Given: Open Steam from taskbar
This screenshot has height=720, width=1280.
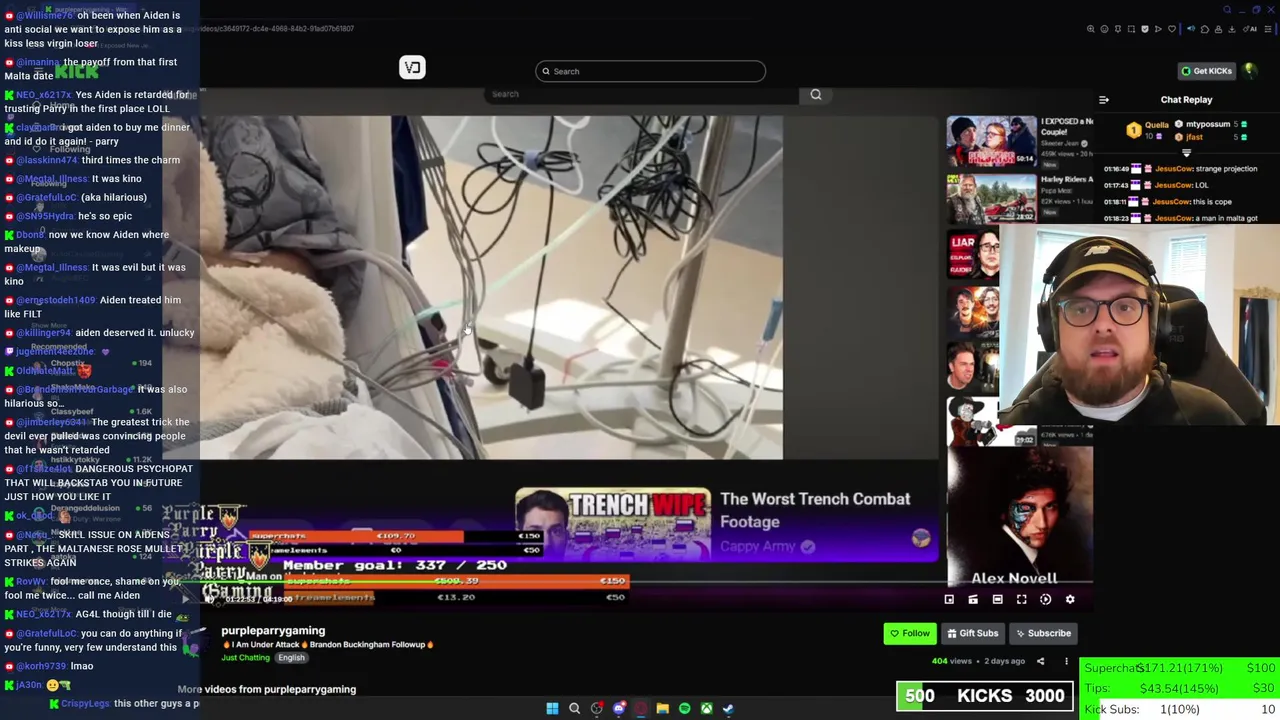Looking at the screenshot, I should click(728, 708).
